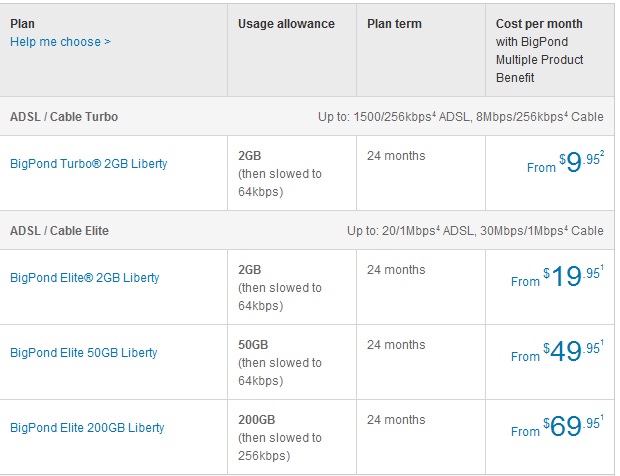The image size is (620, 476).
Task: Click the 'From $9.95' price
Action: pyautogui.click(x=565, y=162)
